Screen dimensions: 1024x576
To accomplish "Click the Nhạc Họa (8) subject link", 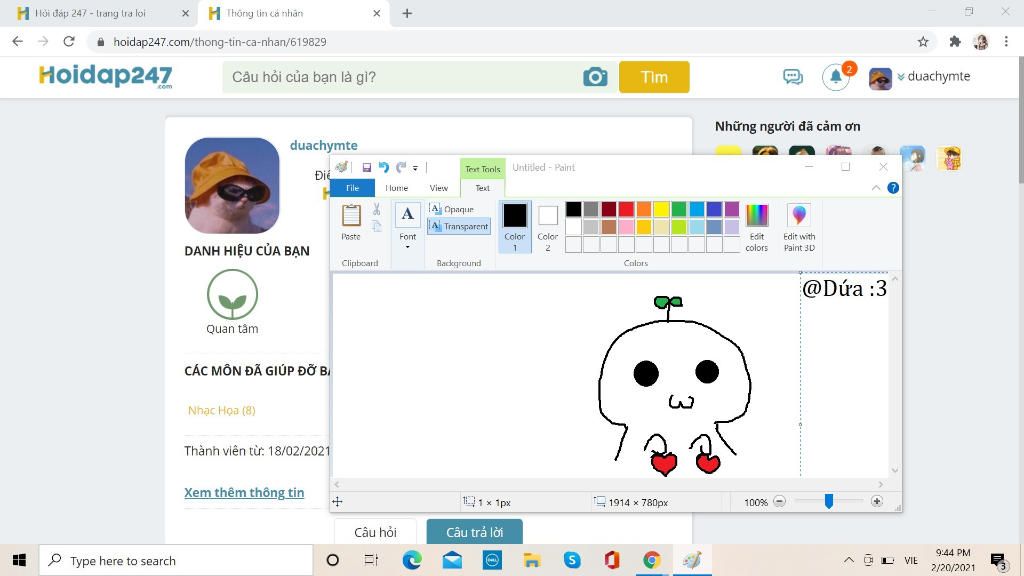I will [221, 410].
